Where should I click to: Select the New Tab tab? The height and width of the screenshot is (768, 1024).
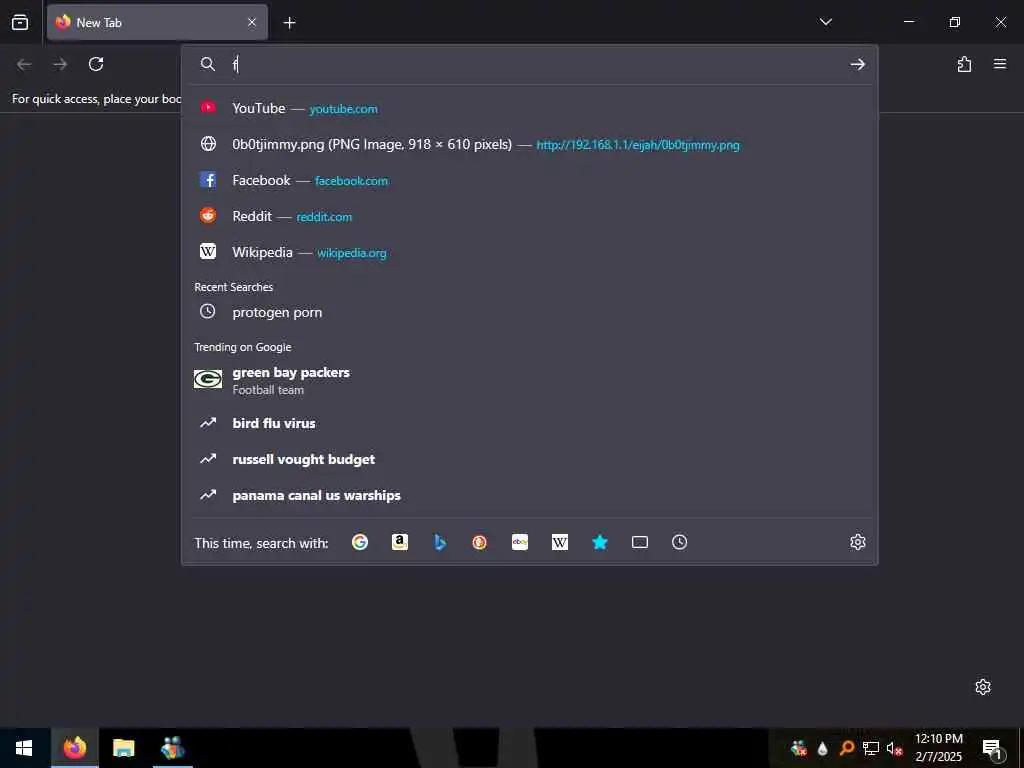pyautogui.click(x=157, y=22)
